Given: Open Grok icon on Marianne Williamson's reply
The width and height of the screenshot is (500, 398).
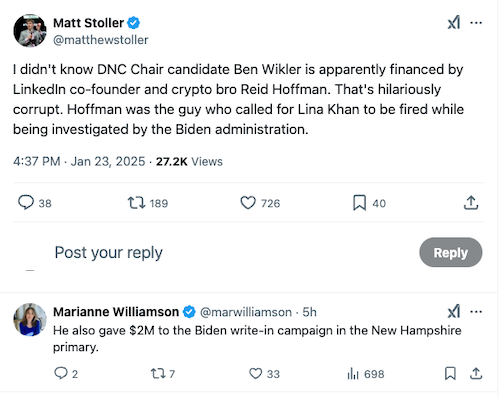Looking at the screenshot, I should pos(454,312).
